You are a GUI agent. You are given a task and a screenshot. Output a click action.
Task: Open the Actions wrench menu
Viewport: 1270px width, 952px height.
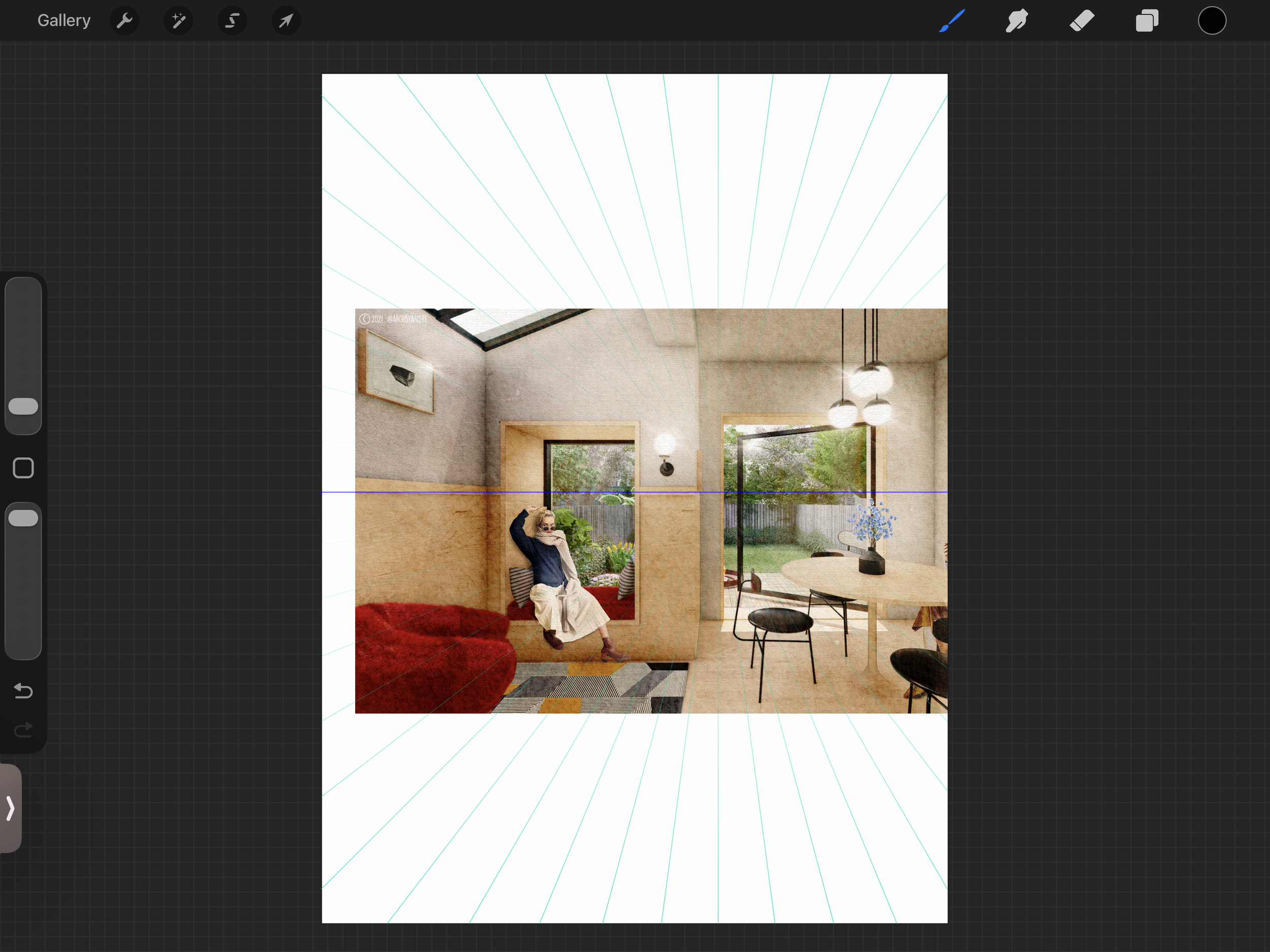point(124,21)
